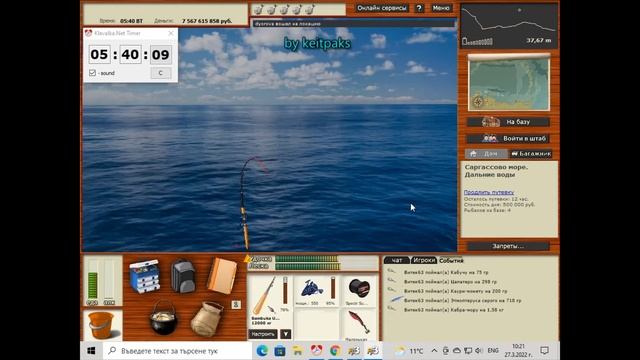Viewport: 640px width, 360px height.
Task: Toggle the sound checkbox in timer
Action: click(x=92, y=73)
